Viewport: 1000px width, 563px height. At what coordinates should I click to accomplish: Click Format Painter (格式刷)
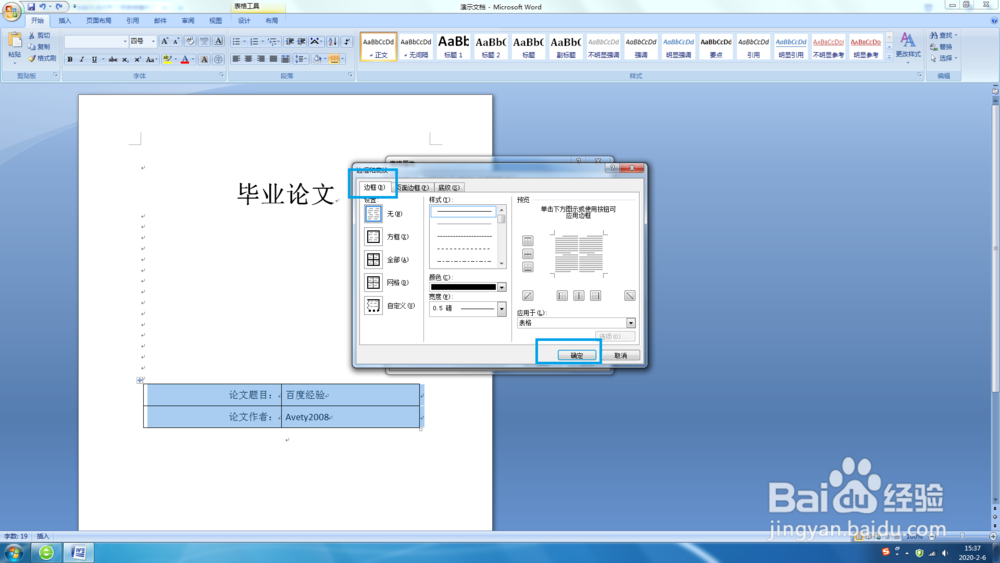tap(42, 58)
